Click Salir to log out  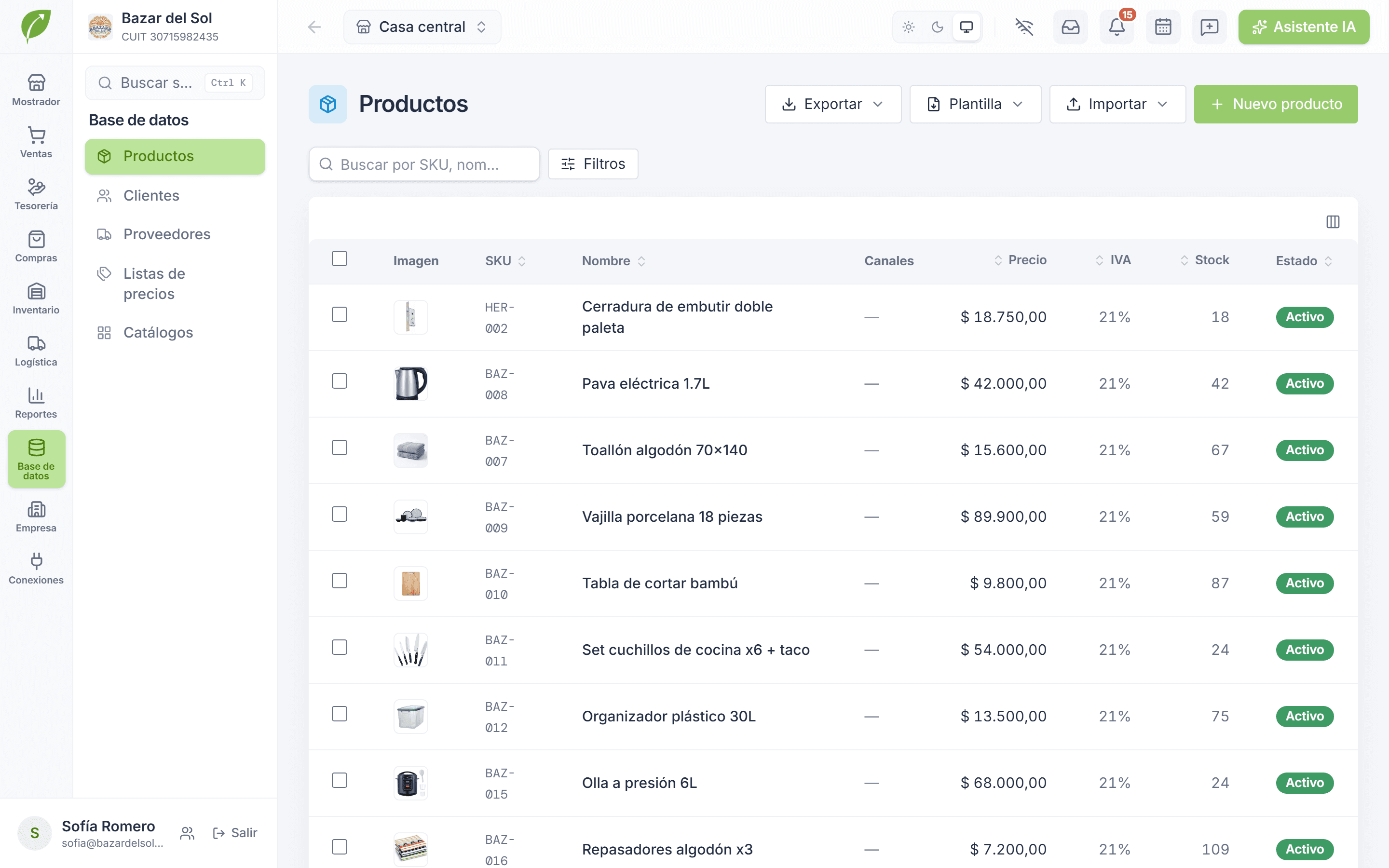click(235, 833)
